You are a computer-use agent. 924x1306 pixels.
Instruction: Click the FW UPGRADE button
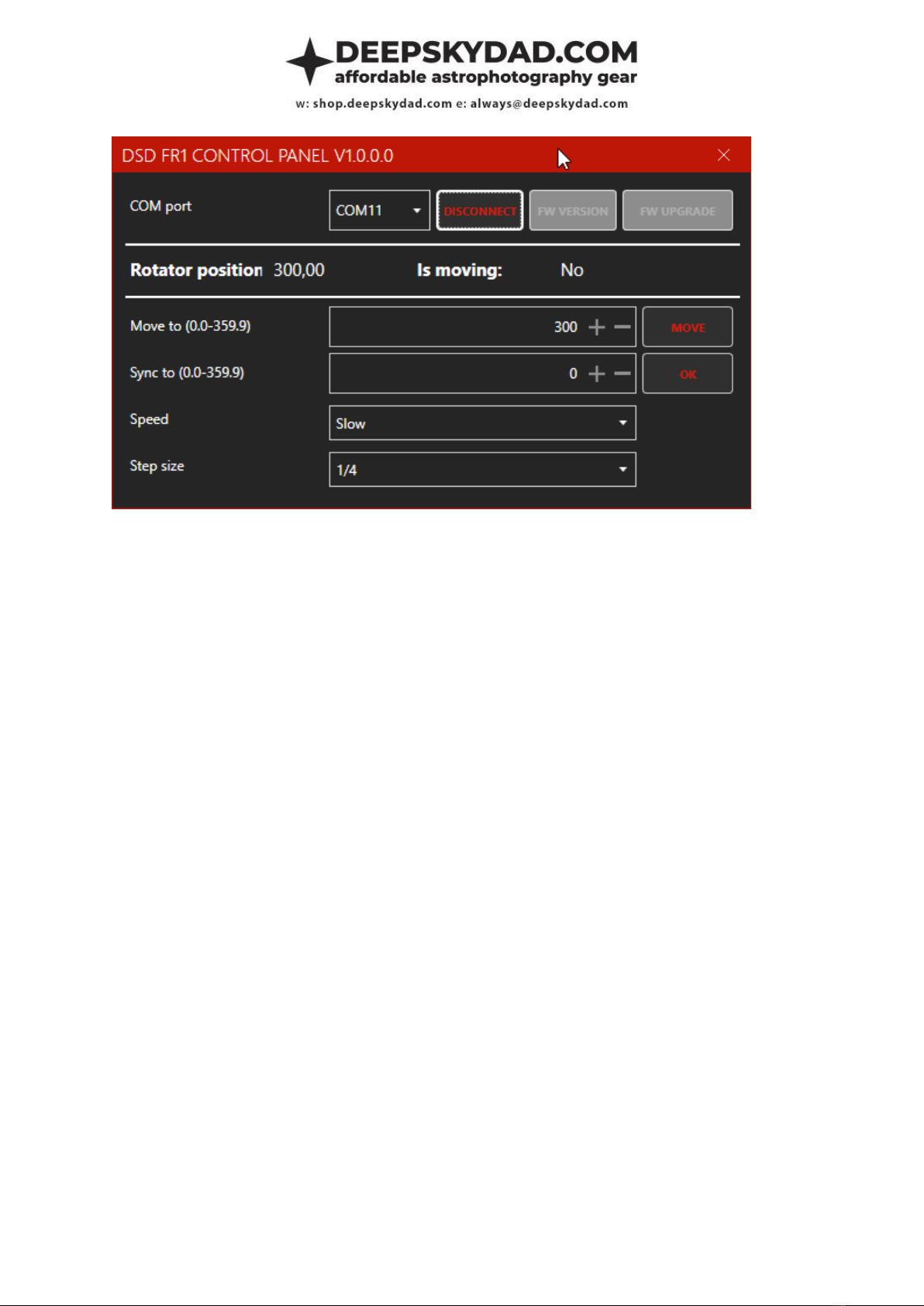click(x=677, y=211)
